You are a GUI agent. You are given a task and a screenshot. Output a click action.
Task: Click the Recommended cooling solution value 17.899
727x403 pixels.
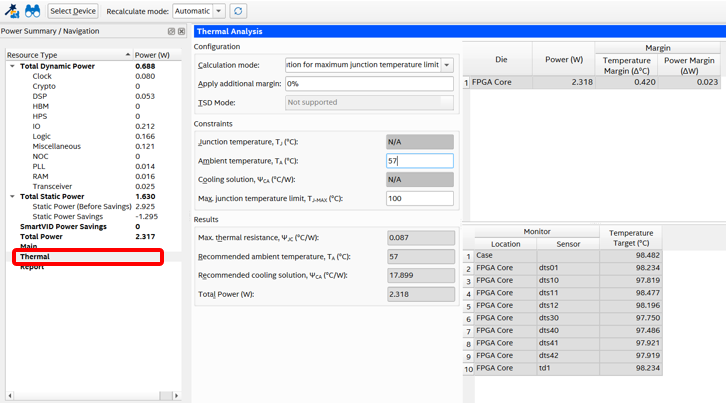421,275
